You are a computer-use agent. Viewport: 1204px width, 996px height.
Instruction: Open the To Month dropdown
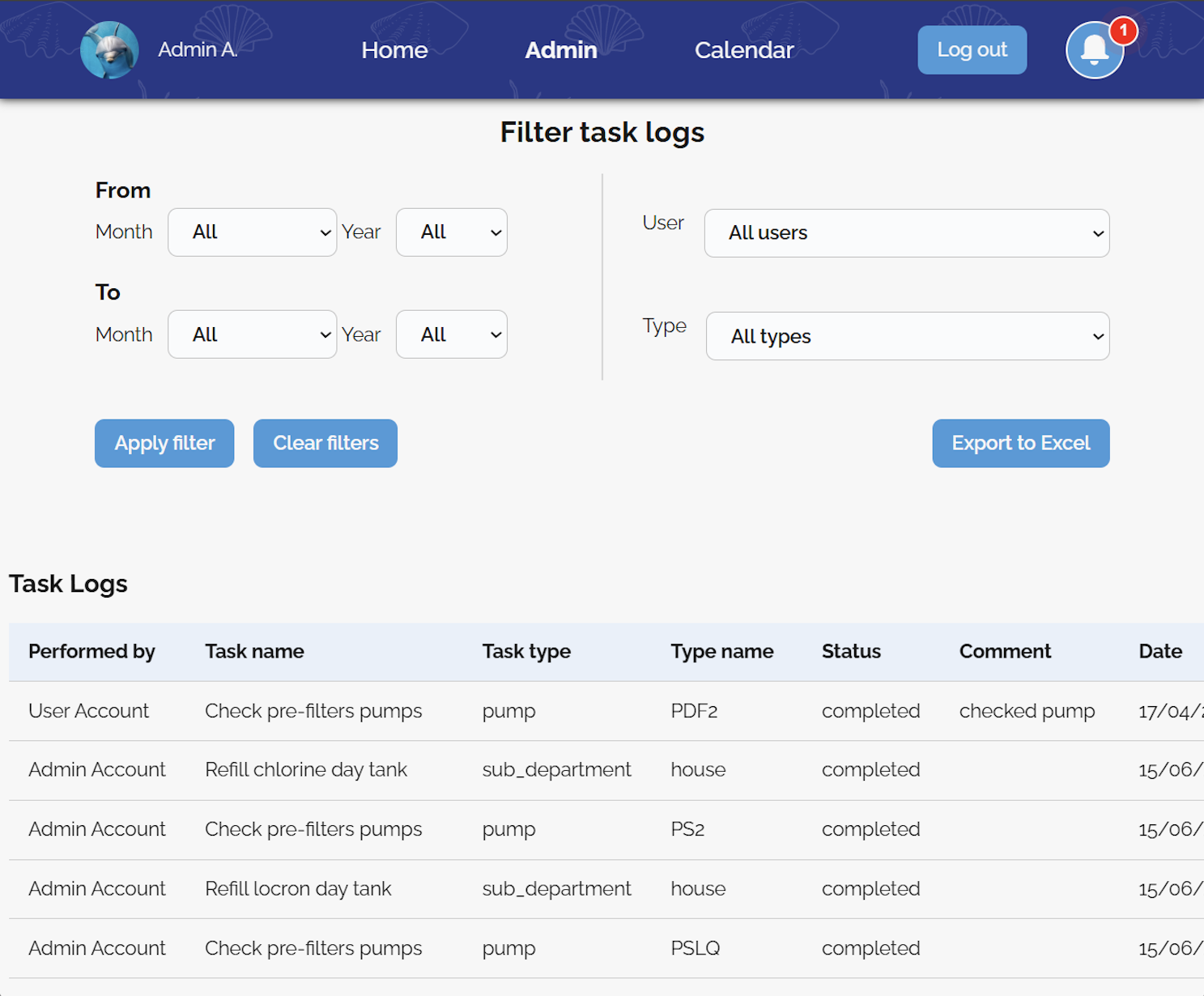252,334
